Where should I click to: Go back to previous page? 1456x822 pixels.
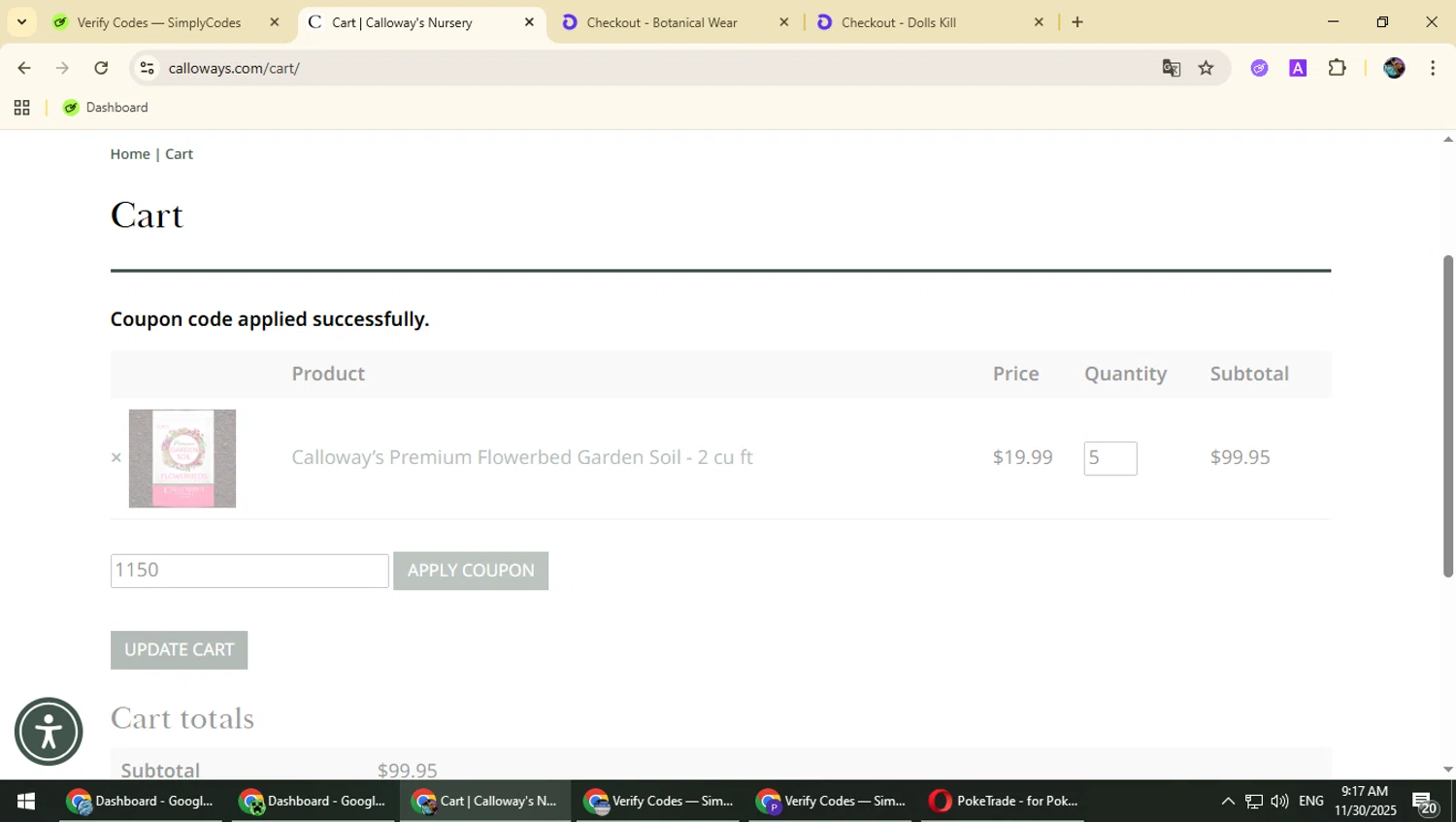pyautogui.click(x=24, y=68)
